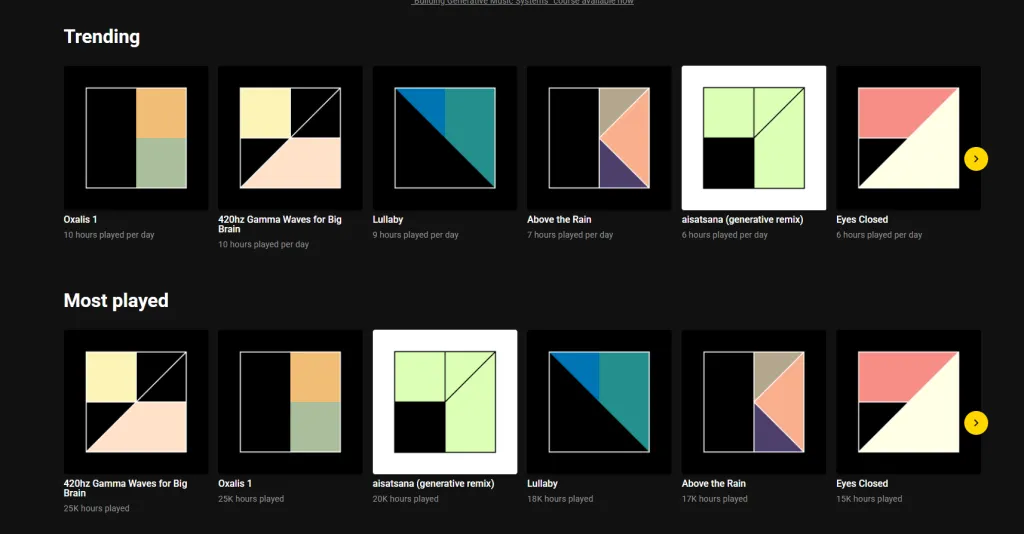1024x534 pixels.
Task: Click 'Eyes Closed' title under Most played
Action: click(862, 484)
